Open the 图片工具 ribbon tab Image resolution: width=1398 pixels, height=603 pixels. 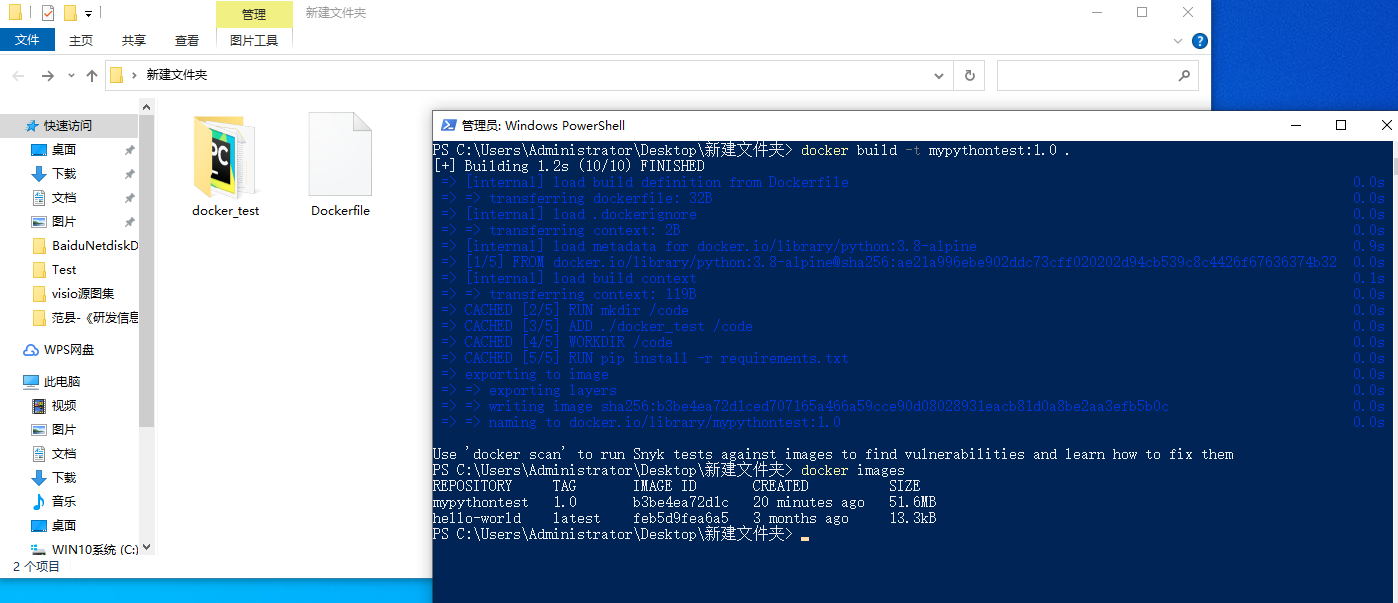[254, 40]
